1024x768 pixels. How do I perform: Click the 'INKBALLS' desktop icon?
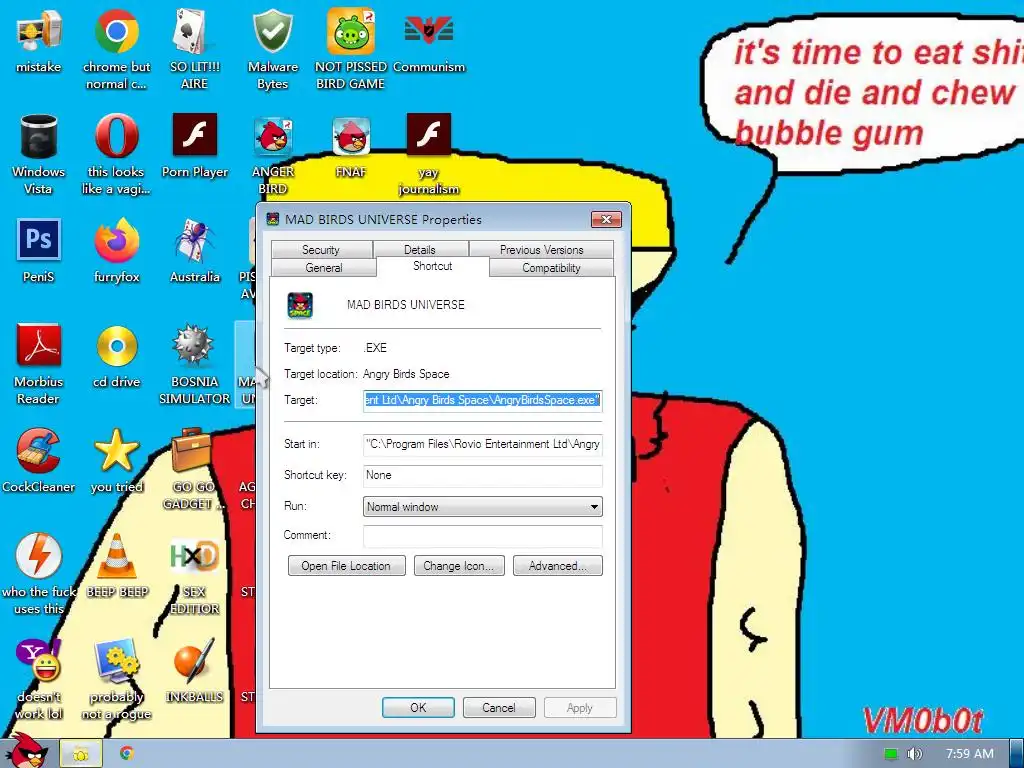pyautogui.click(x=195, y=671)
